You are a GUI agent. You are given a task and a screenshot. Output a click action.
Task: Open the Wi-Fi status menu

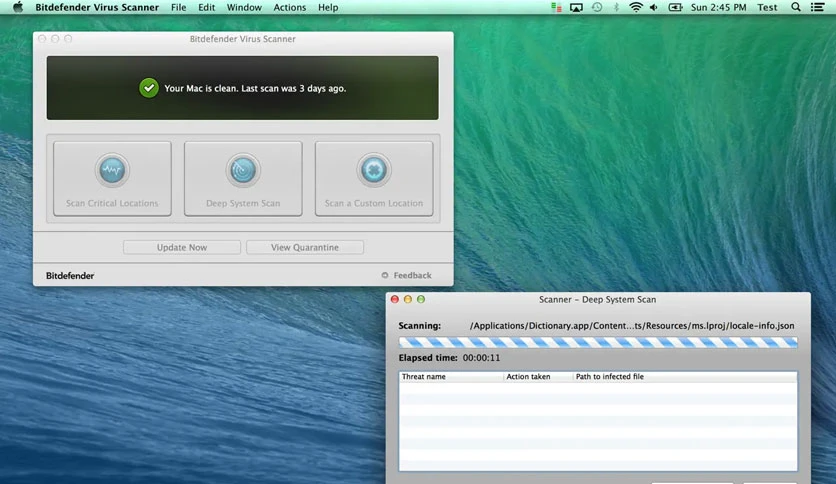[x=636, y=7]
